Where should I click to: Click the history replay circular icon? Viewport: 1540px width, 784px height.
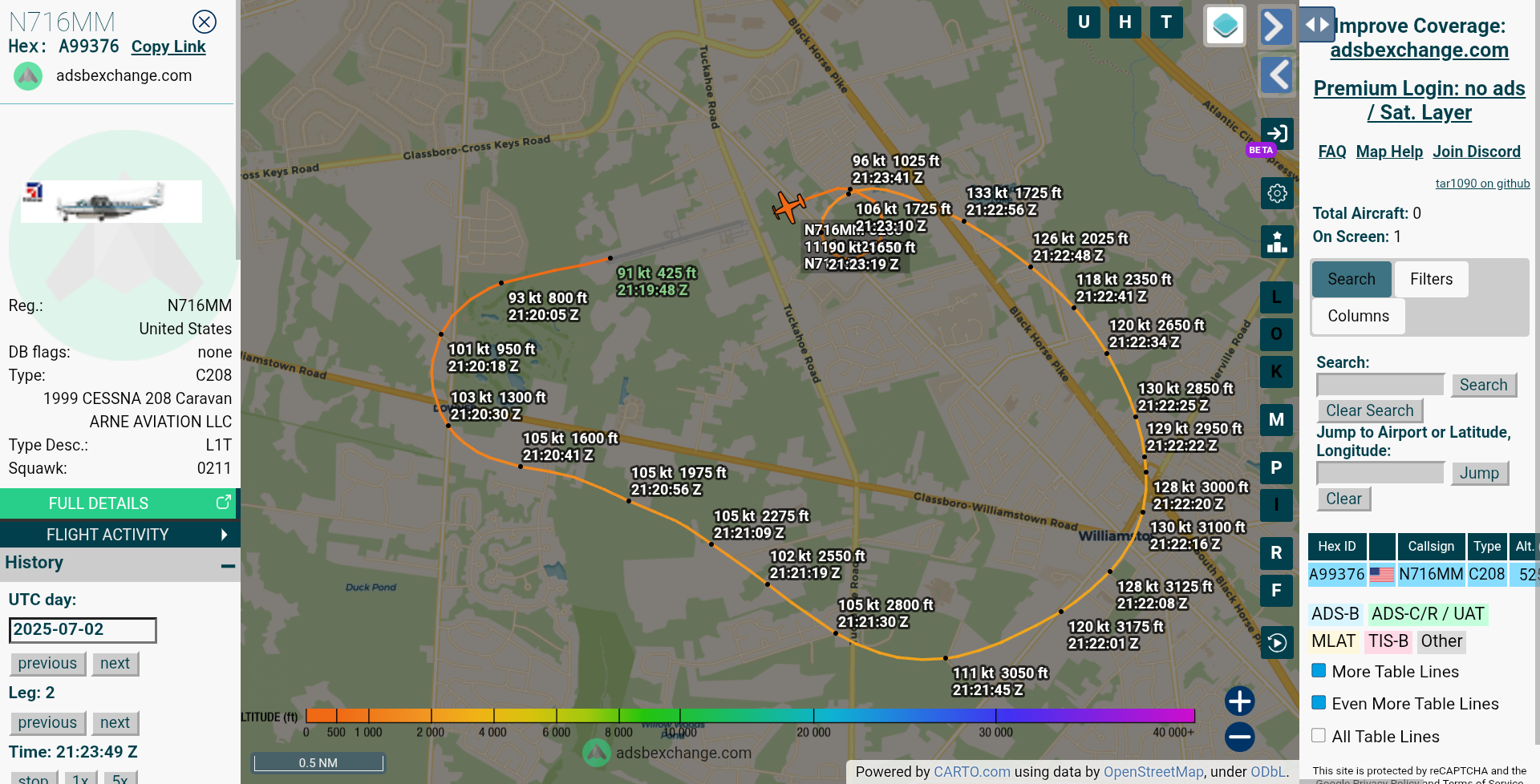tap(1277, 643)
